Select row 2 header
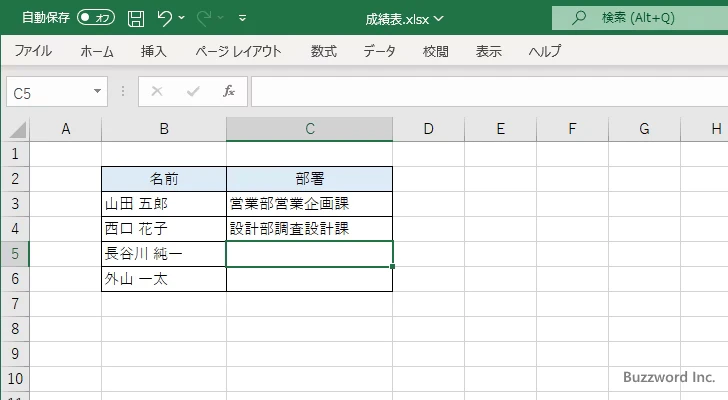Screen dimensions: 728x400 click(x=15, y=179)
